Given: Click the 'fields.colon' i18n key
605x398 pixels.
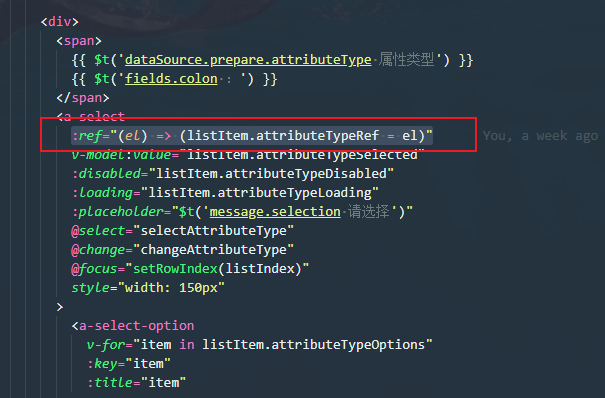Looking at the screenshot, I should tap(171, 79).
